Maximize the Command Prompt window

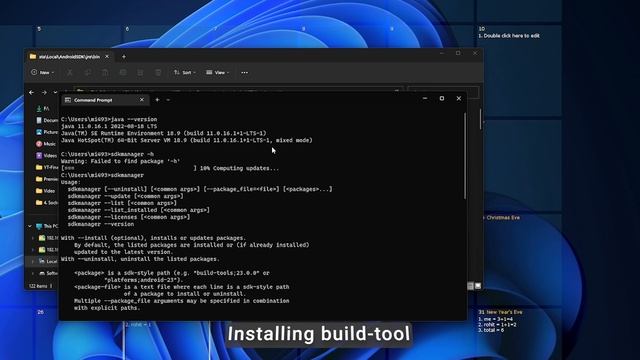click(442, 98)
